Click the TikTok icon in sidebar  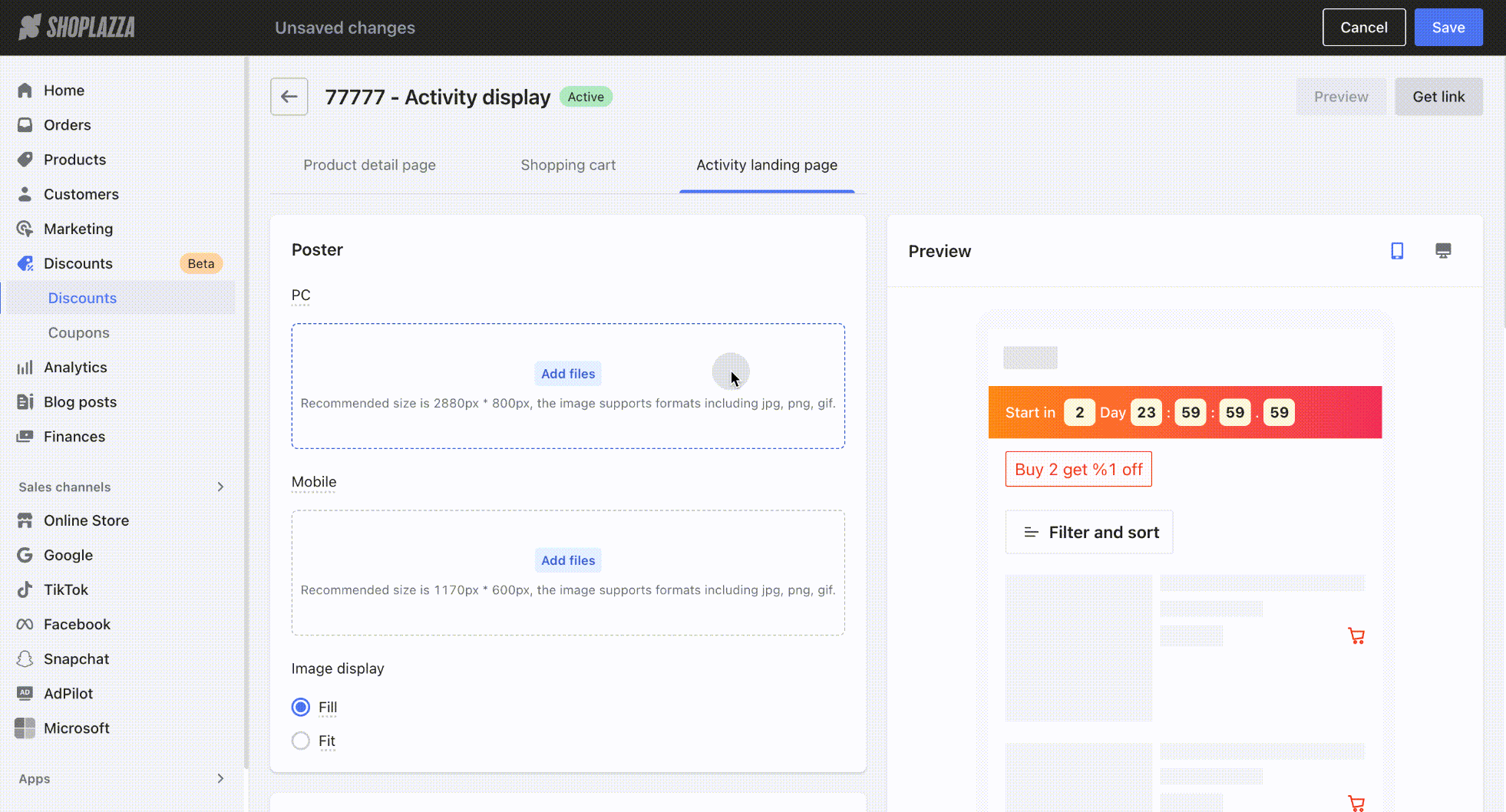pyautogui.click(x=25, y=589)
